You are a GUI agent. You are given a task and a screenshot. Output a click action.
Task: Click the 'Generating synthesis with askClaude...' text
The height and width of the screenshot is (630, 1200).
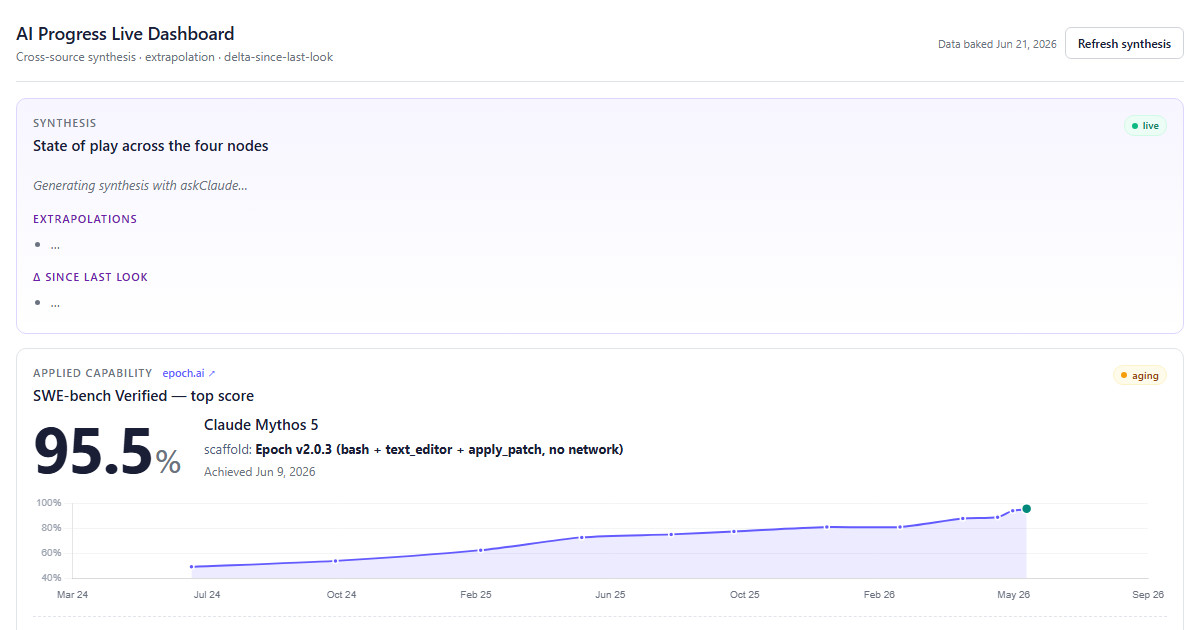click(x=140, y=185)
